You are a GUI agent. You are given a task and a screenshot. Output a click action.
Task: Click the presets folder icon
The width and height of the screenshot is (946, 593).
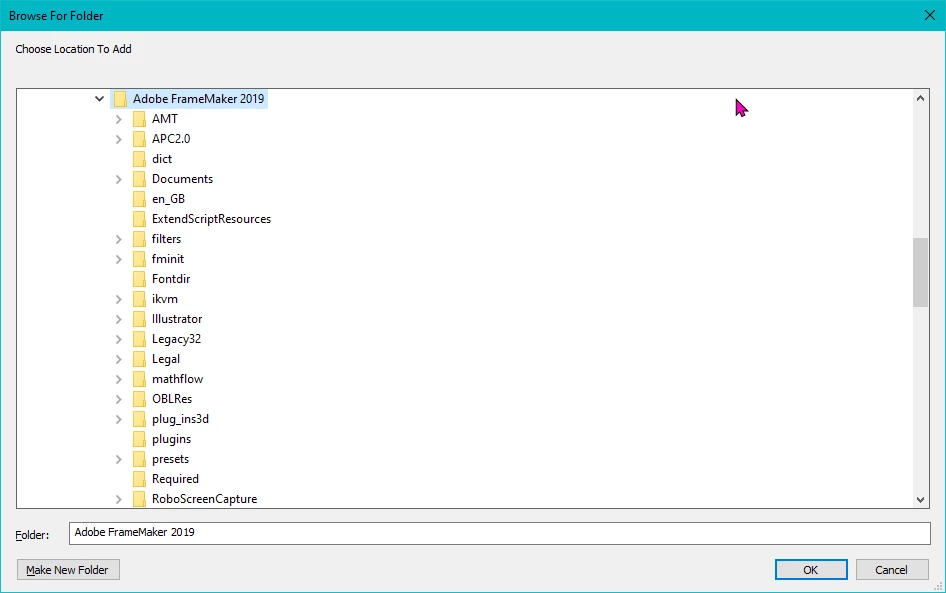(139, 458)
